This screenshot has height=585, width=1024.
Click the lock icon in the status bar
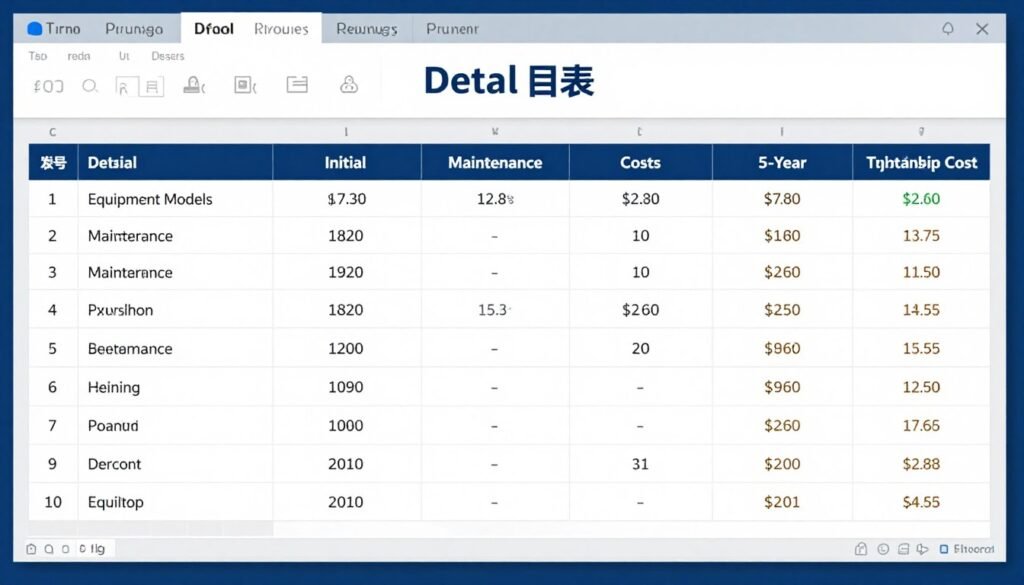coord(861,549)
